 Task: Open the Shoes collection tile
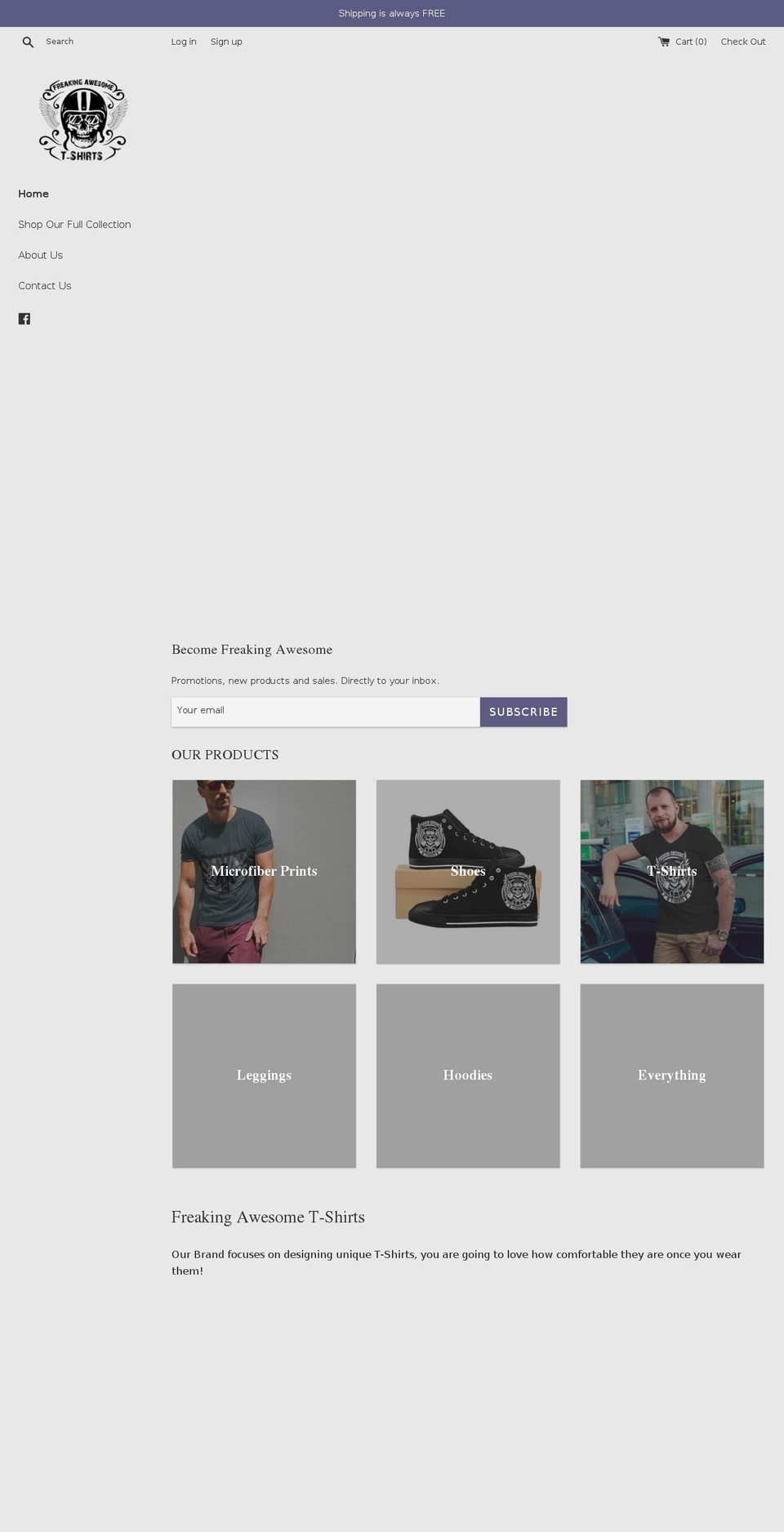pyautogui.click(x=468, y=872)
